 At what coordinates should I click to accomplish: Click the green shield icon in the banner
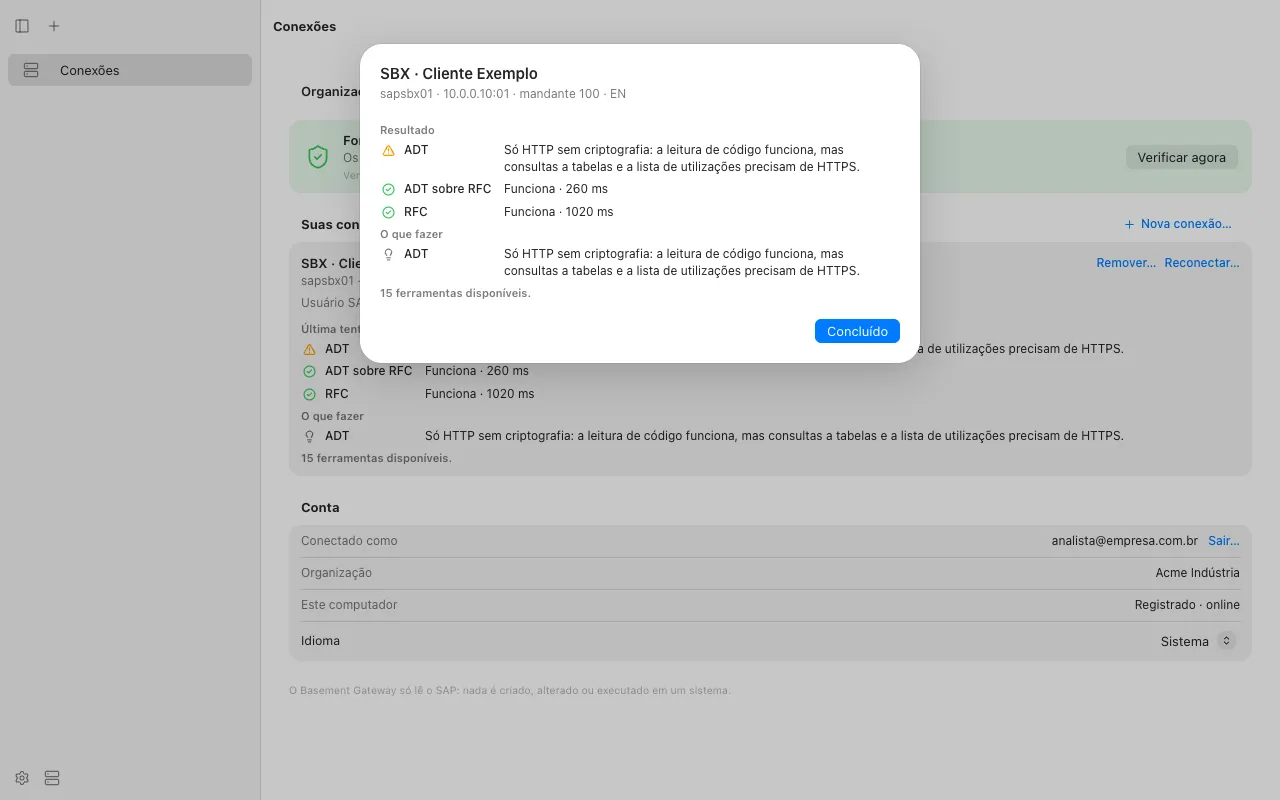[318, 157]
